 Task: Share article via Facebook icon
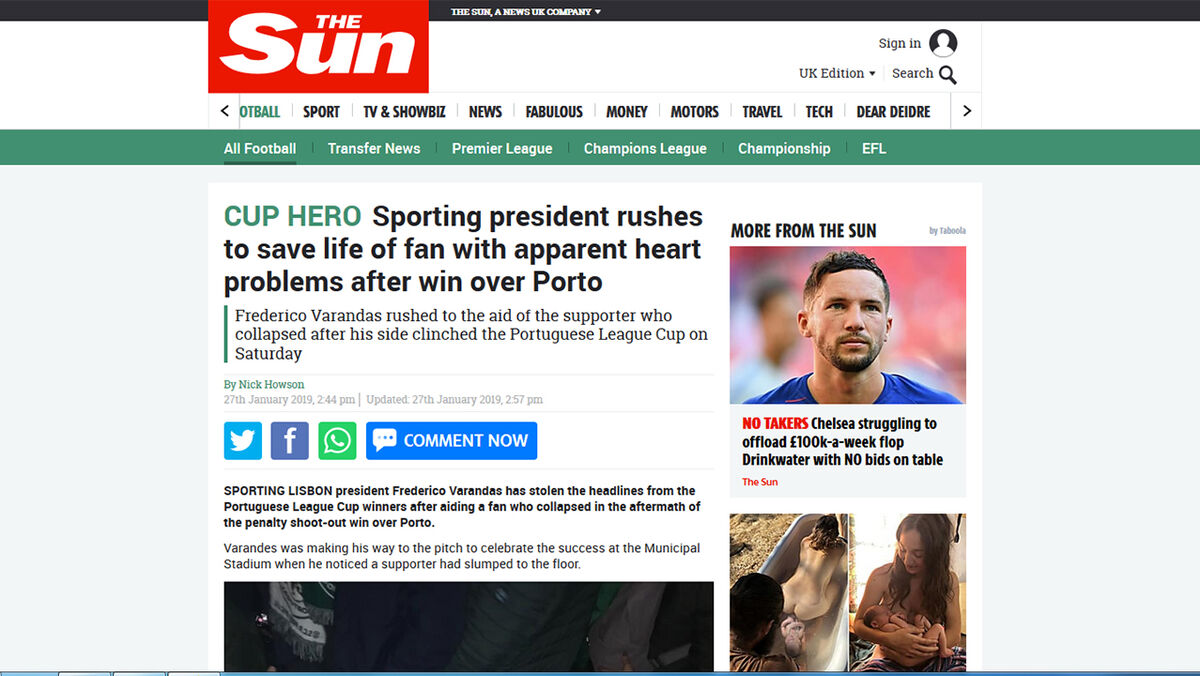pos(290,440)
